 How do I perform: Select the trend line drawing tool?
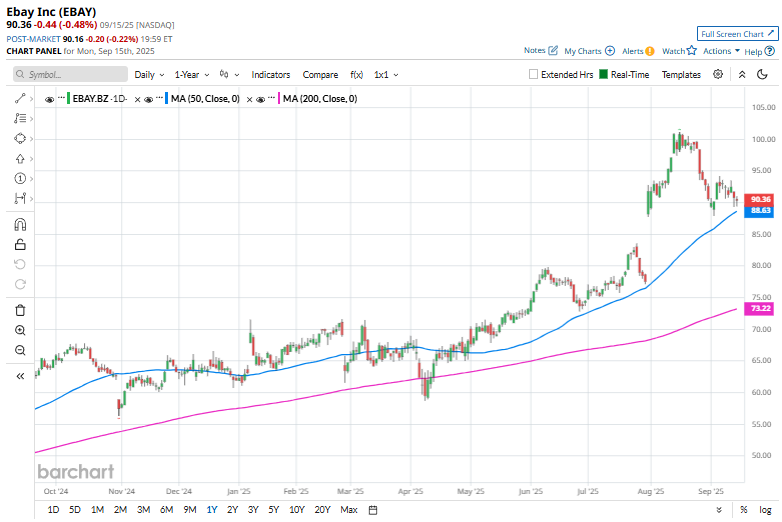pos(20,99)
